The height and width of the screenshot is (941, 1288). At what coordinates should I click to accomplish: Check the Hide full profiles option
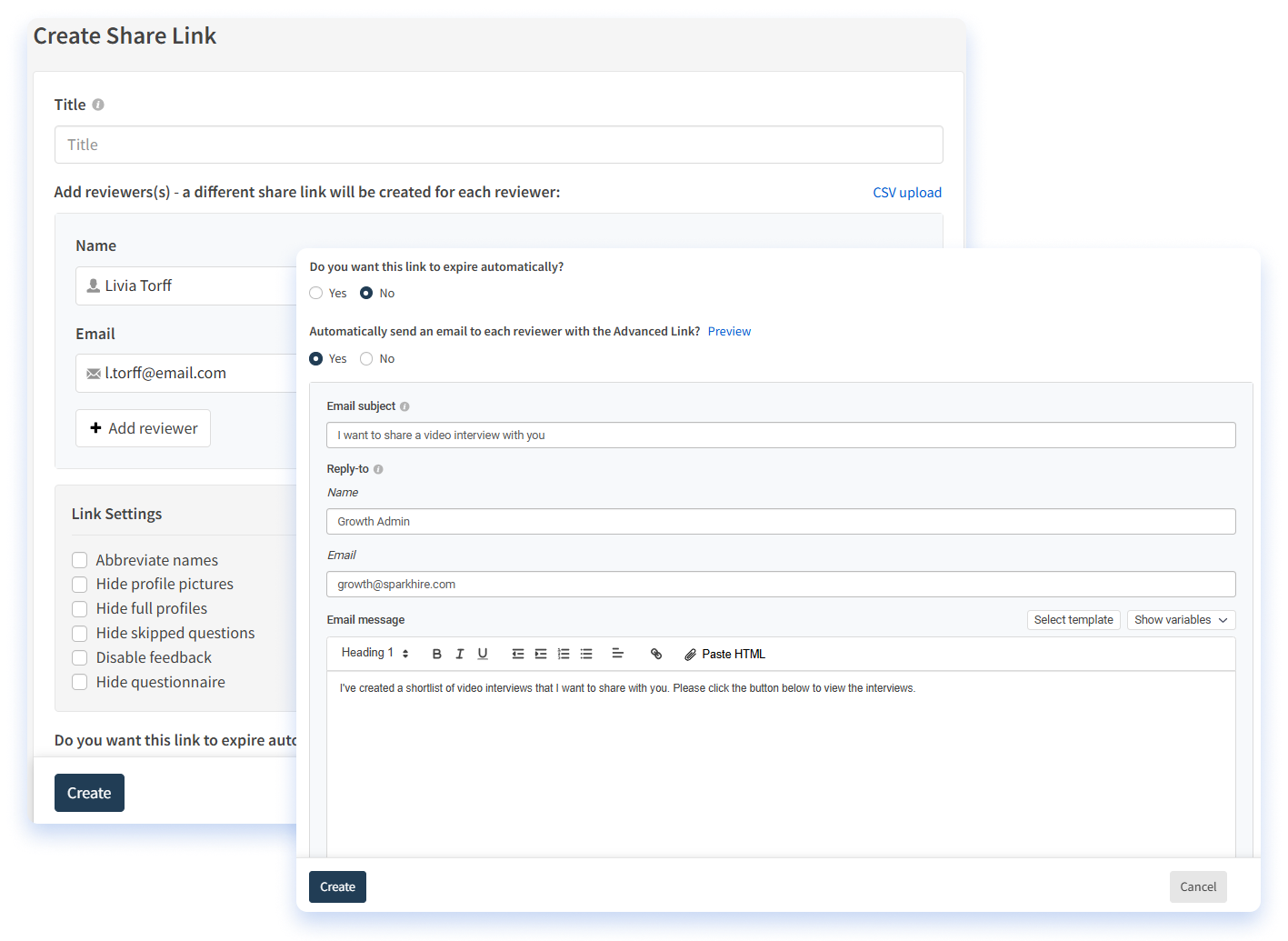click(80, 609)
